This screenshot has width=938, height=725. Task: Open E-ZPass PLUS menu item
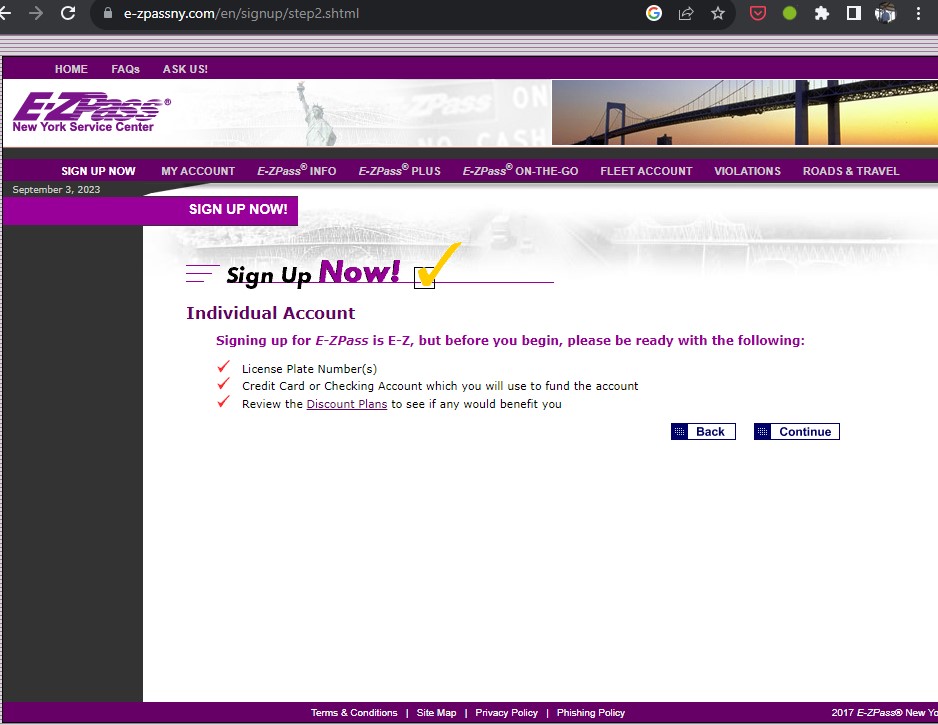(x=400, y=171)
